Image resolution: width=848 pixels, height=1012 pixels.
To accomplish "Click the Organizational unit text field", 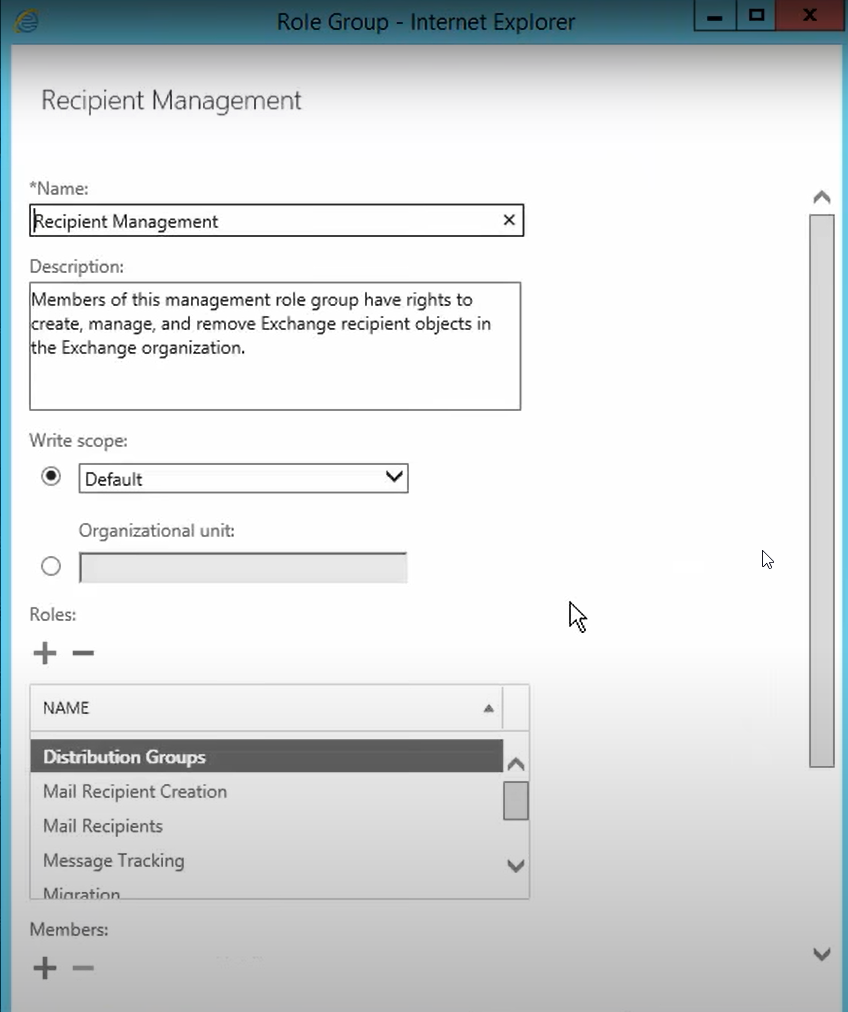I will pos(243,567).
